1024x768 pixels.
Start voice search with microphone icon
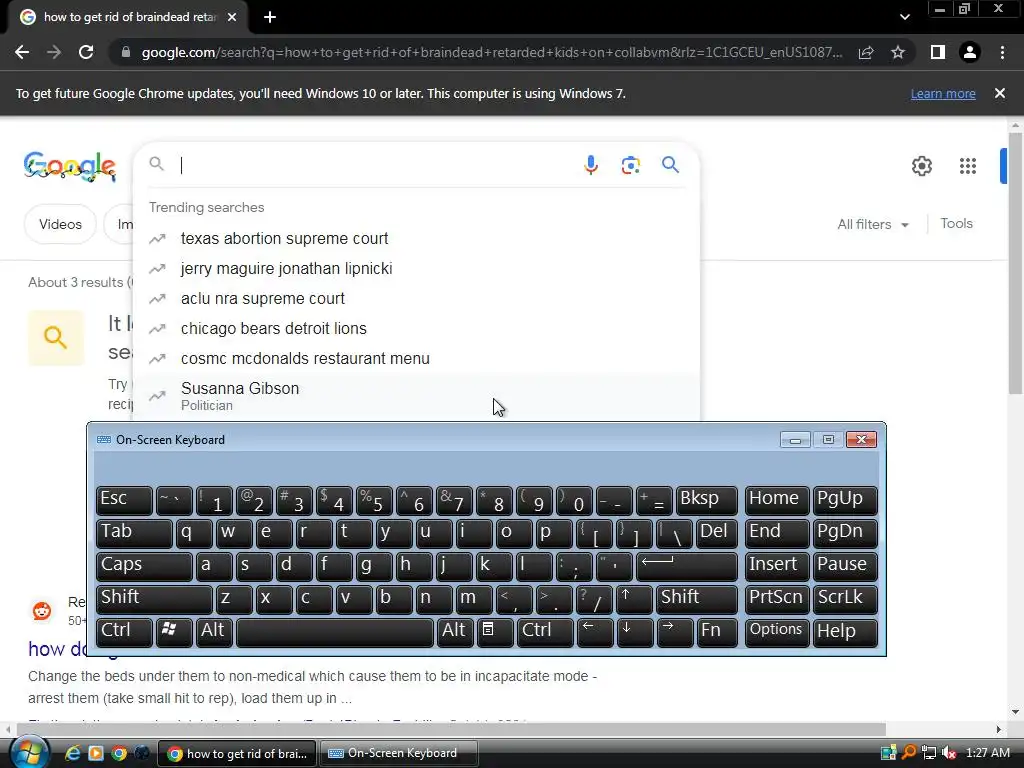coord(591,165)
